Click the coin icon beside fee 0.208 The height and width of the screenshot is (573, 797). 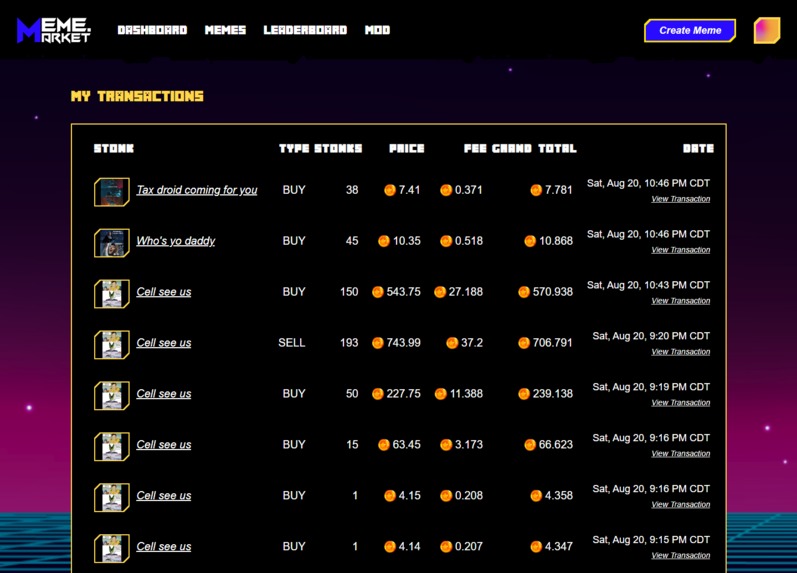446,495
